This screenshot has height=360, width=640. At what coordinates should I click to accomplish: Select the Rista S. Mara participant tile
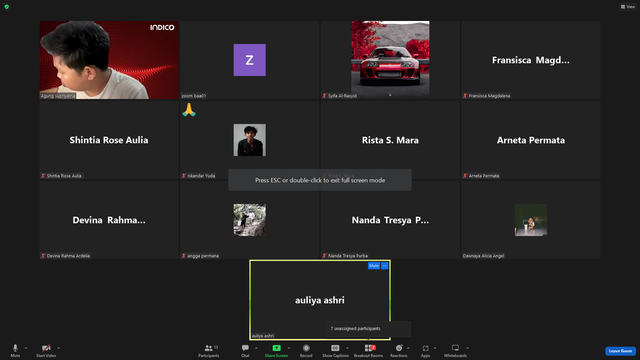pos(390,140)
